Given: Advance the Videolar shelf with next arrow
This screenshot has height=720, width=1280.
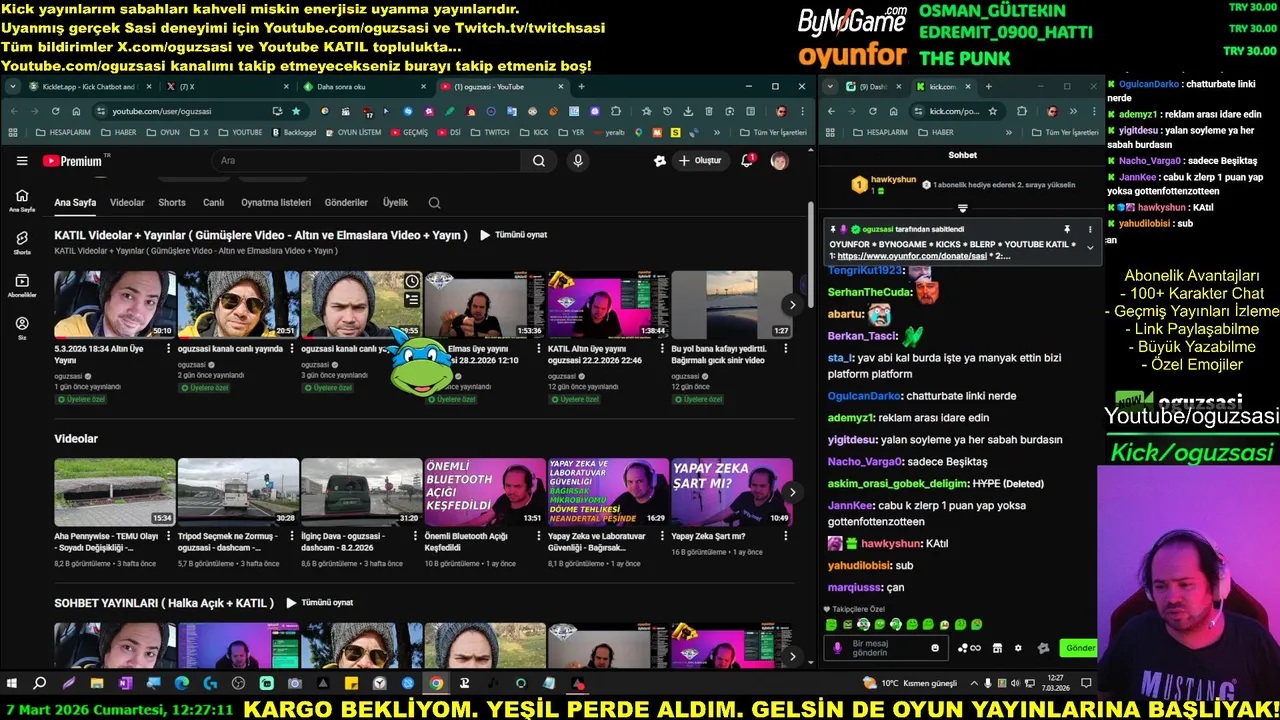Looking at the screenshot, I should (792, 492).
